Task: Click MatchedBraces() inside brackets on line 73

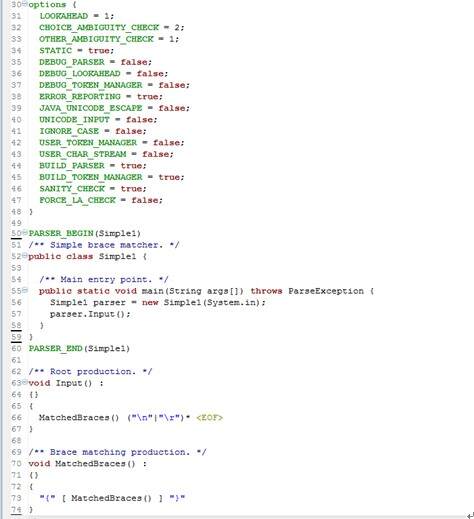Action: point(111,498)
